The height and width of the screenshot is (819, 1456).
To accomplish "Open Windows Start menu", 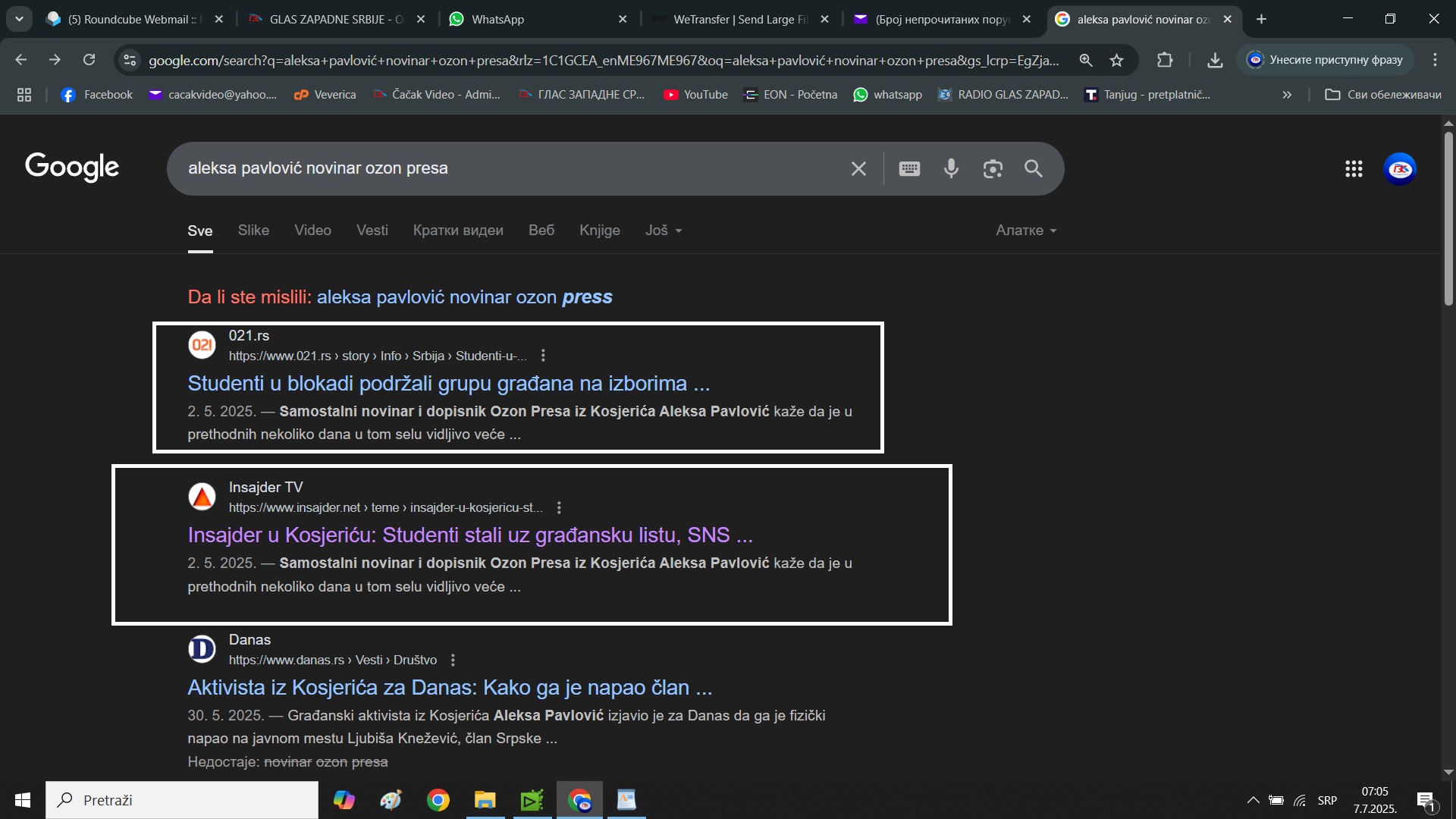I will click(x=23, y=800).
